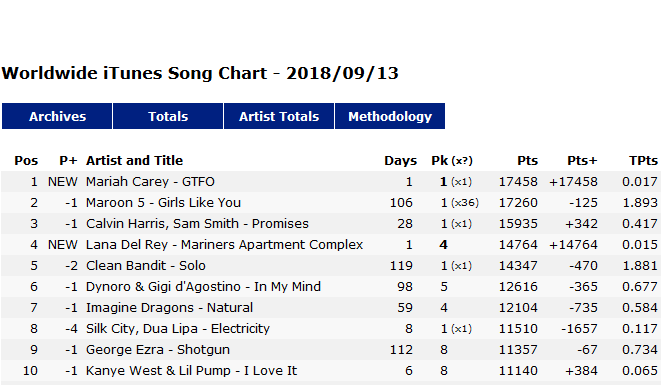The image size is (661, 385).
Task: Click the TPts column header
Action: point(643,161)
